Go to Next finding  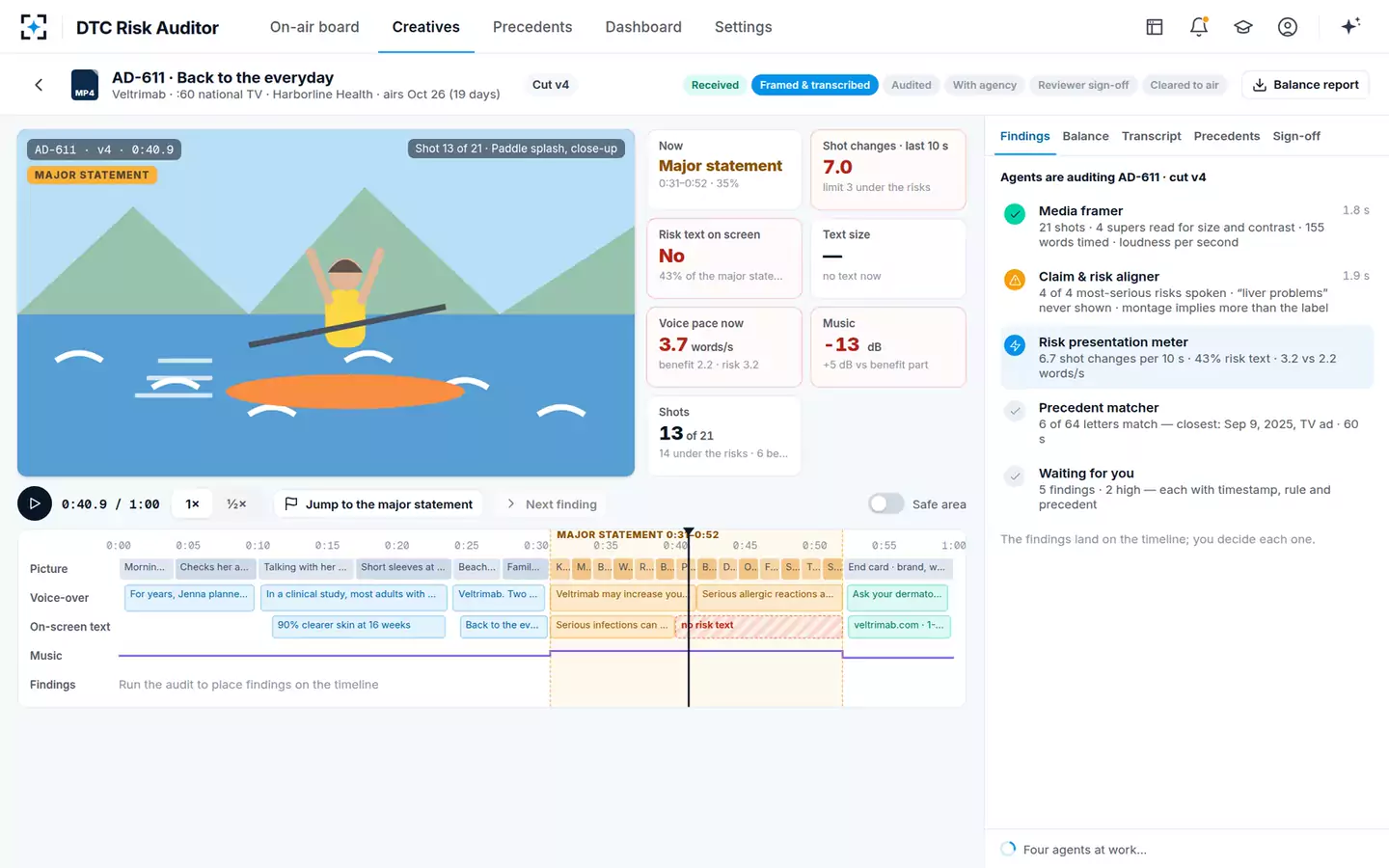click(x=552, y=504)
